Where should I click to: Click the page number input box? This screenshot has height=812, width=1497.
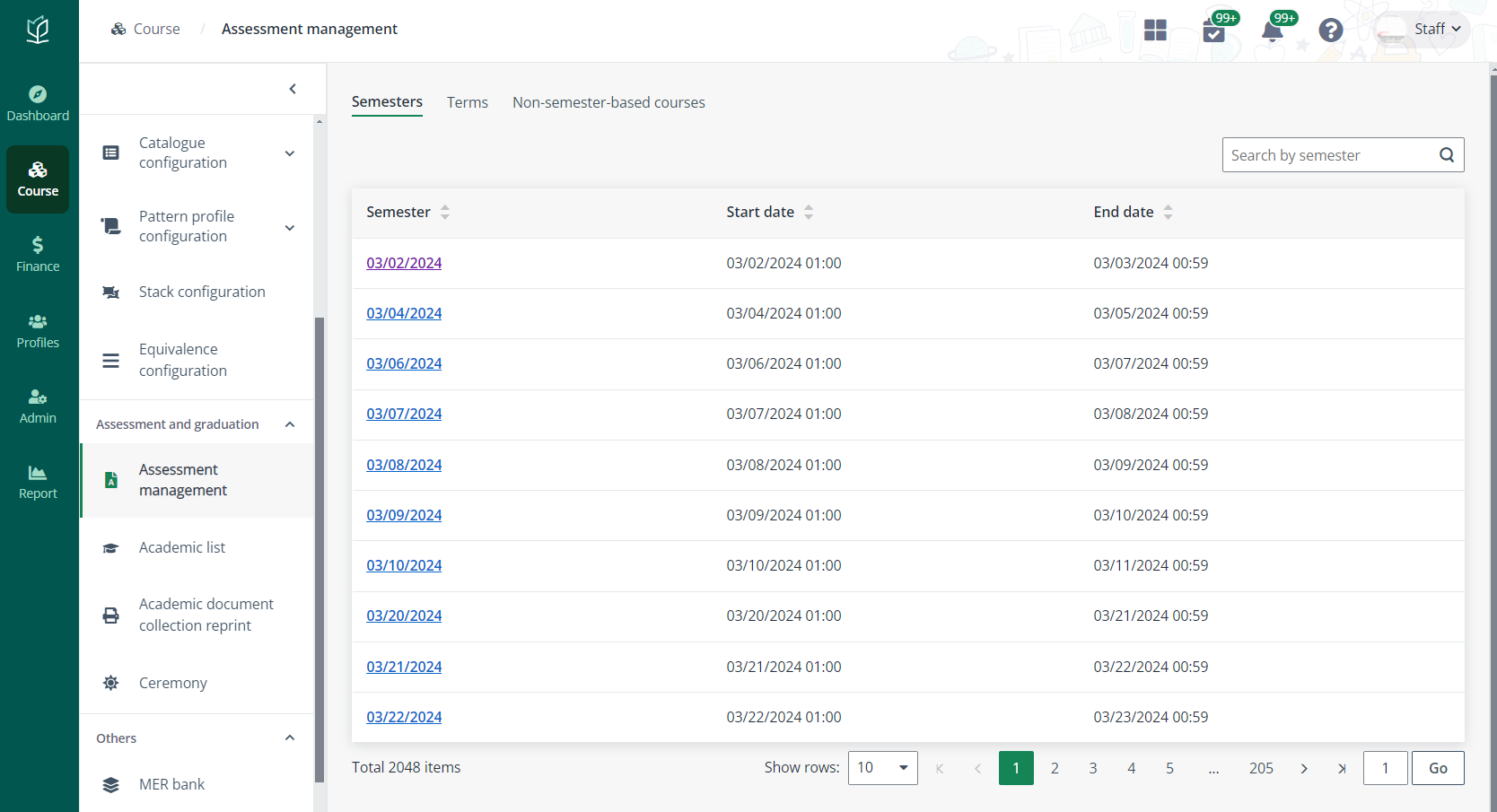1385,768
